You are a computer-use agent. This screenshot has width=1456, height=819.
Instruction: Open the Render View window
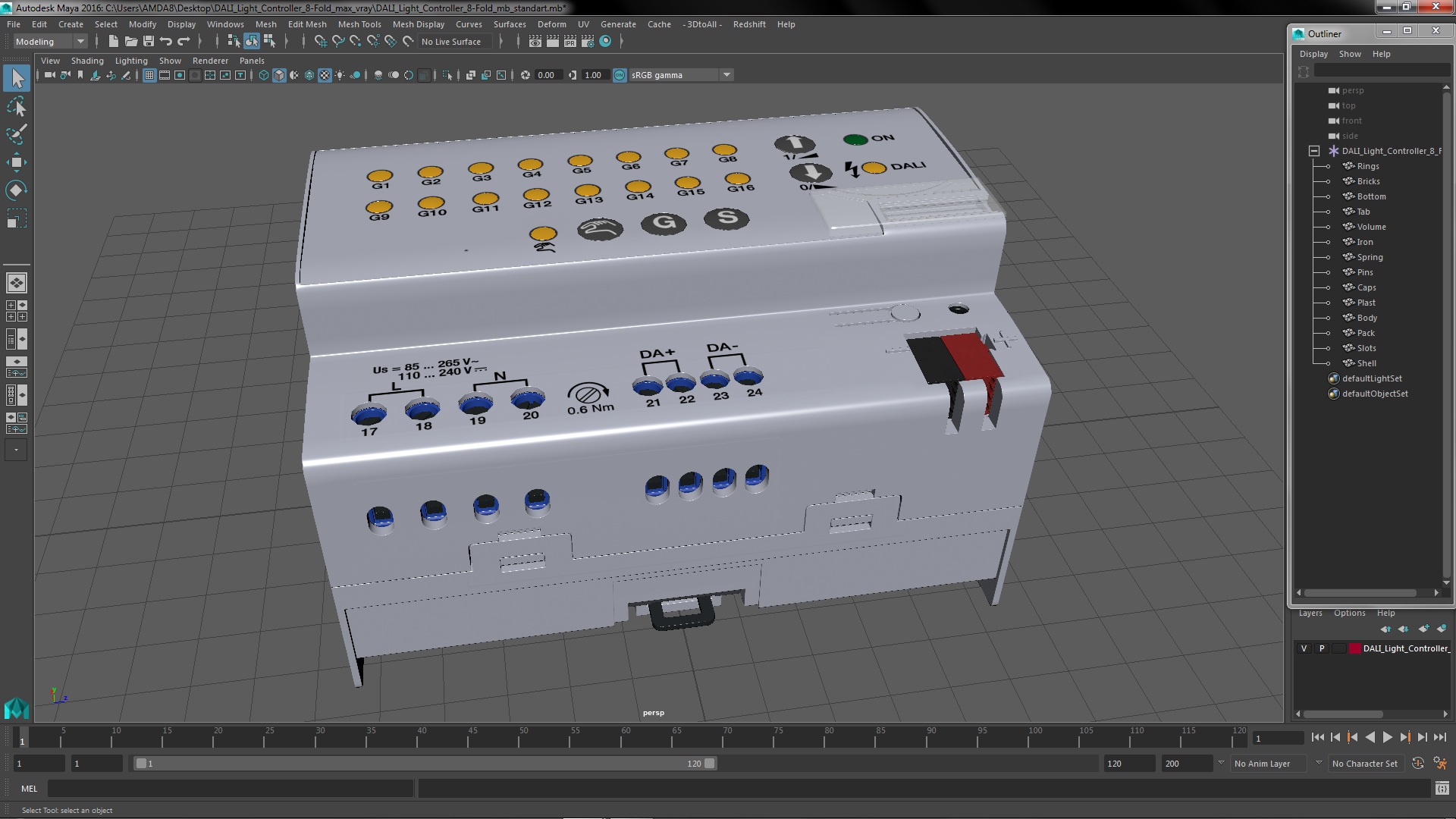pos(535,42)
